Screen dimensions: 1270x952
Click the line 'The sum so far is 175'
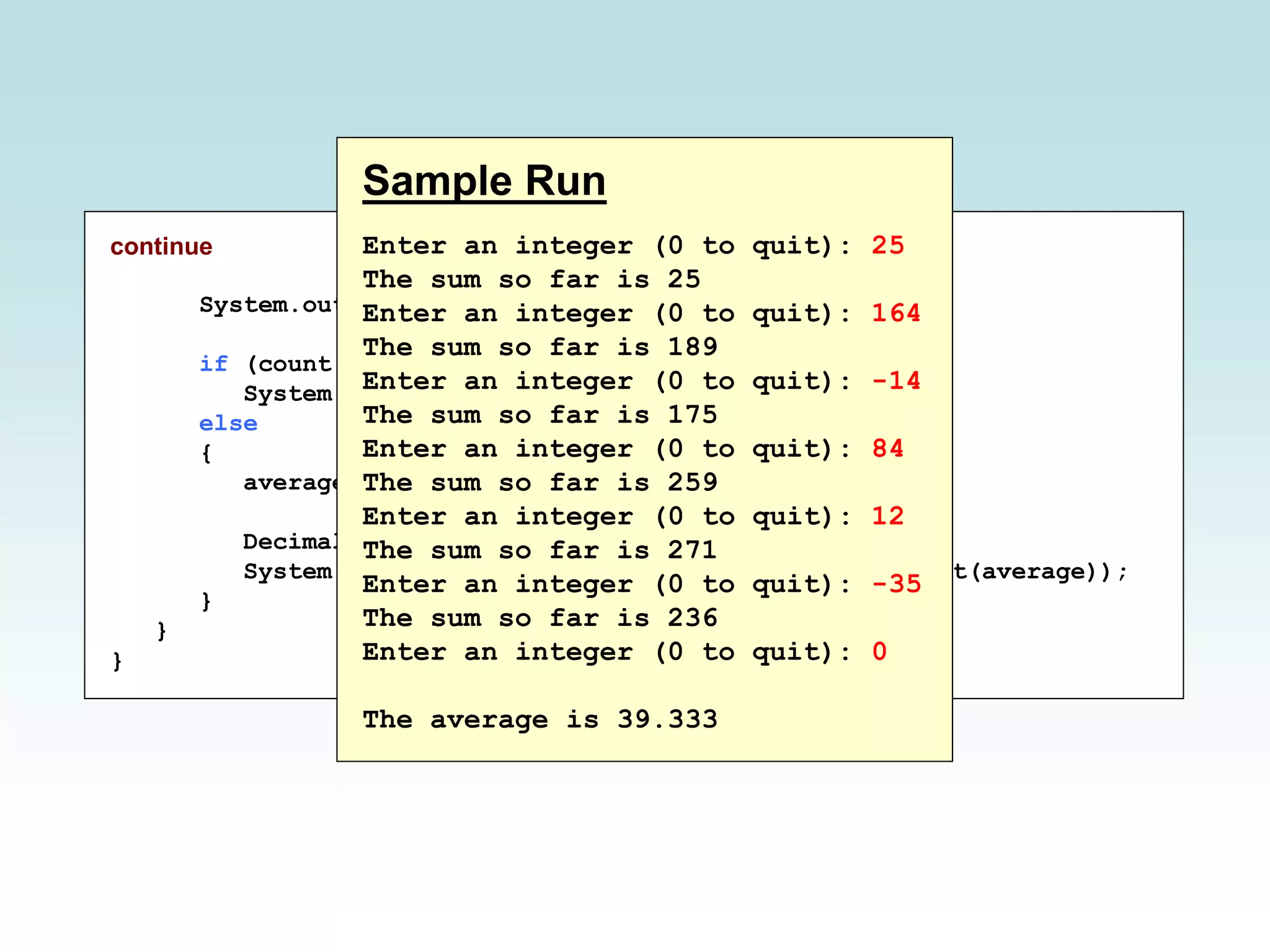(540, 415)
